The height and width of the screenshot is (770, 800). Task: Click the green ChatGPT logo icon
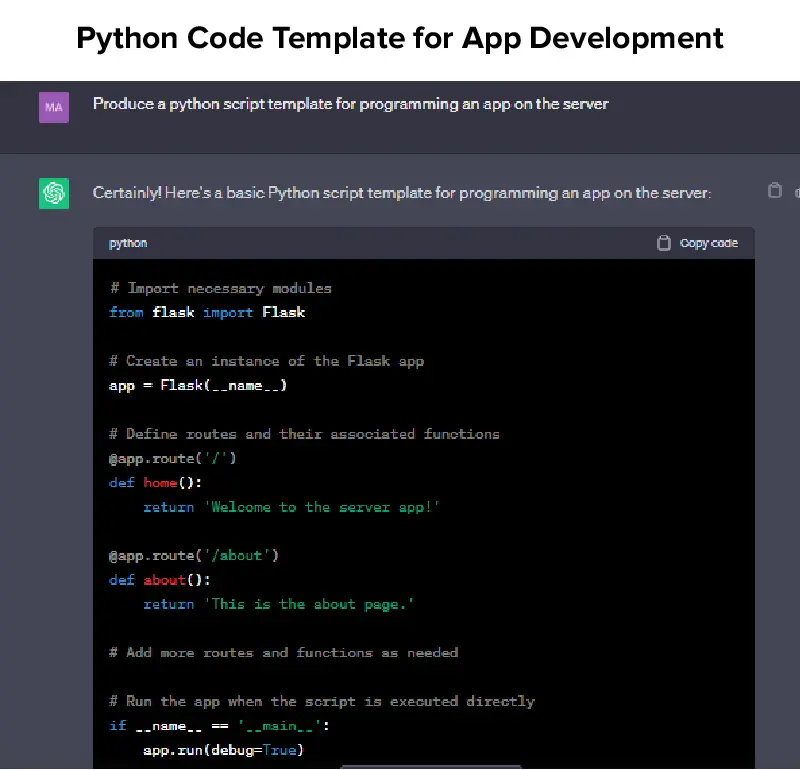tap(54, 193)
